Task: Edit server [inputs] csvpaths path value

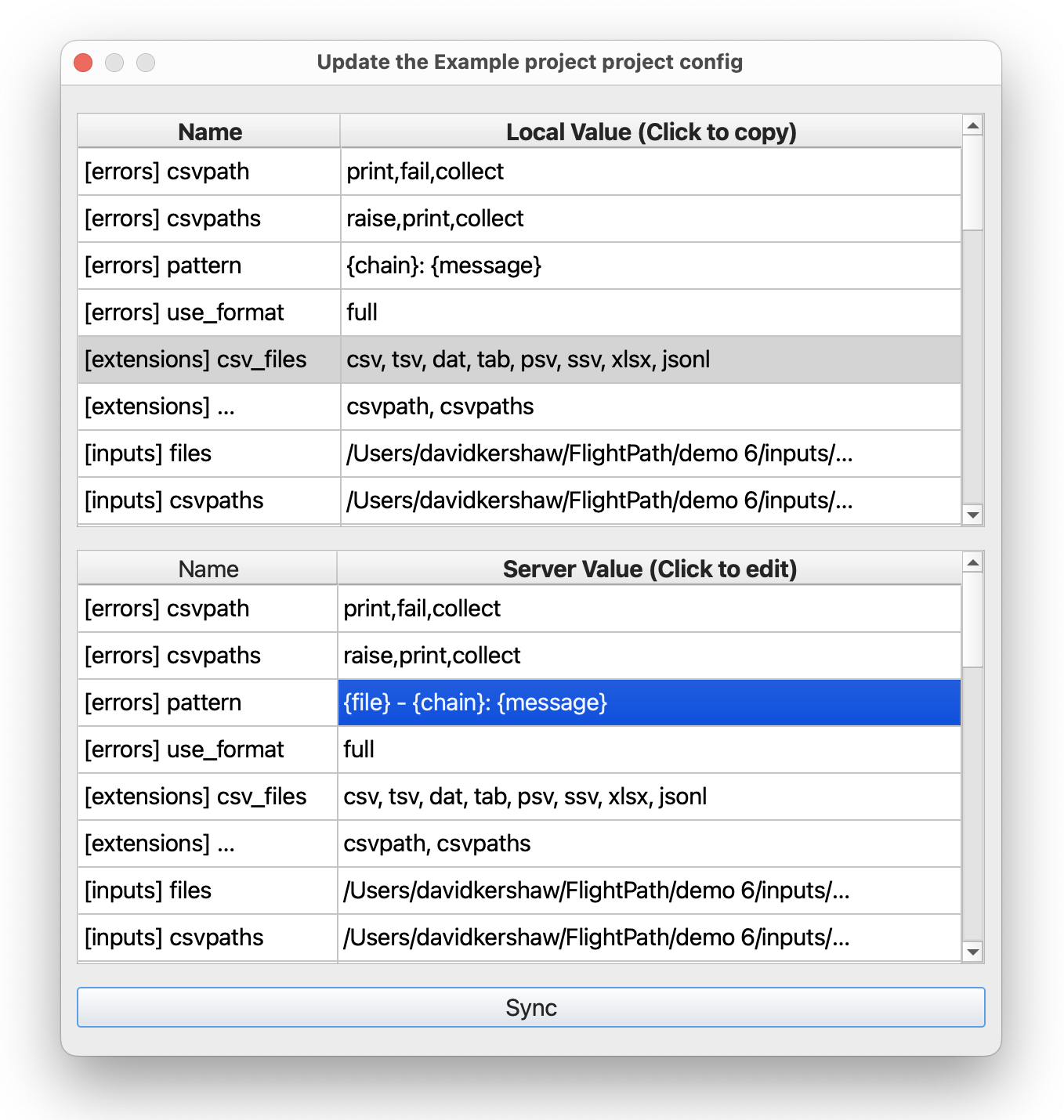Action: [x=649, y=938]
